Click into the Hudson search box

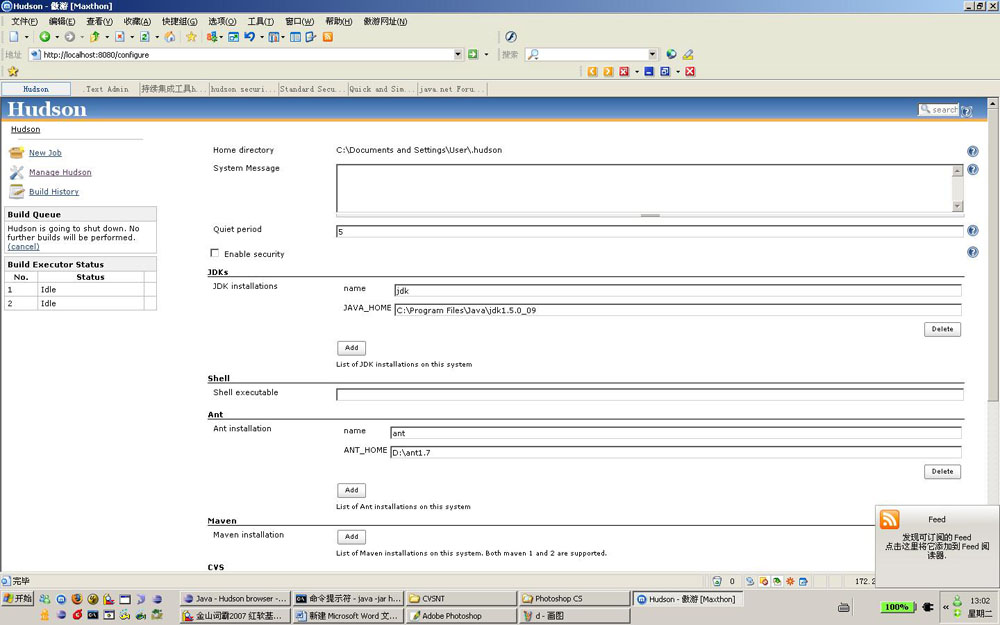pyautogui.click(x=938, y=110)
